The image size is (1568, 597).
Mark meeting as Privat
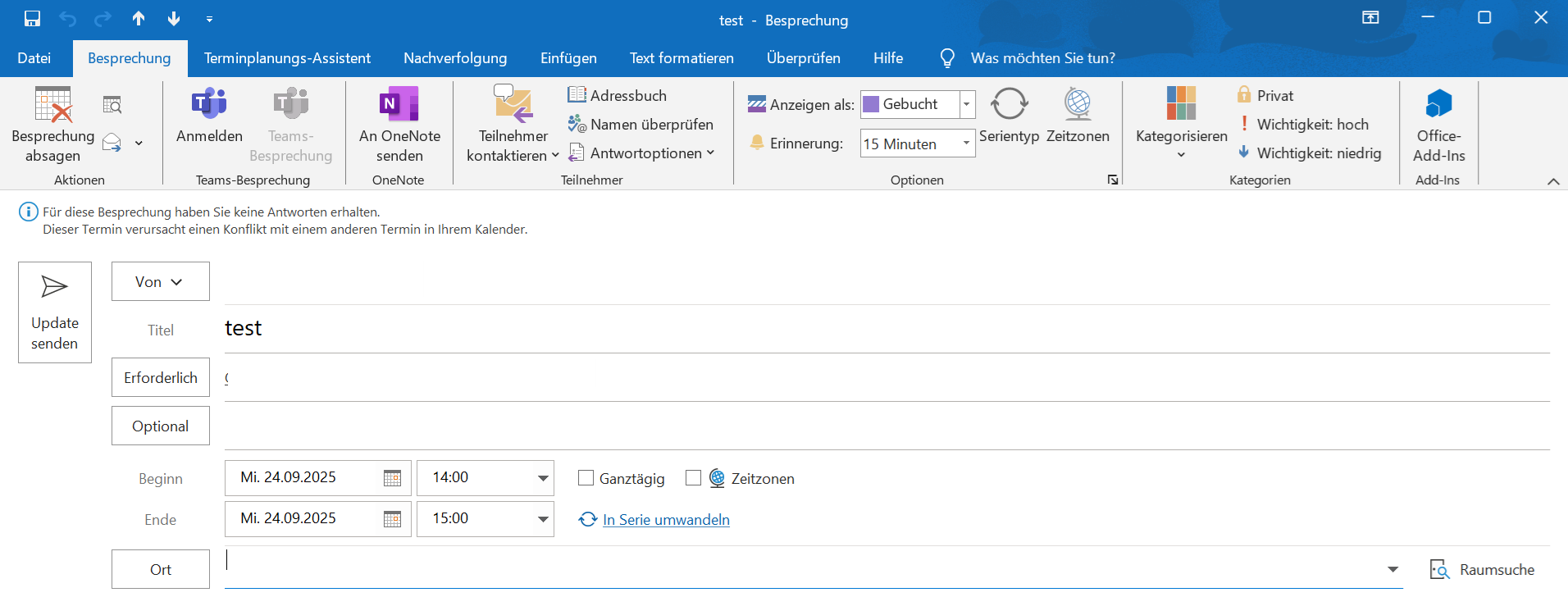pyautogui.click(x=1265, y=95)
